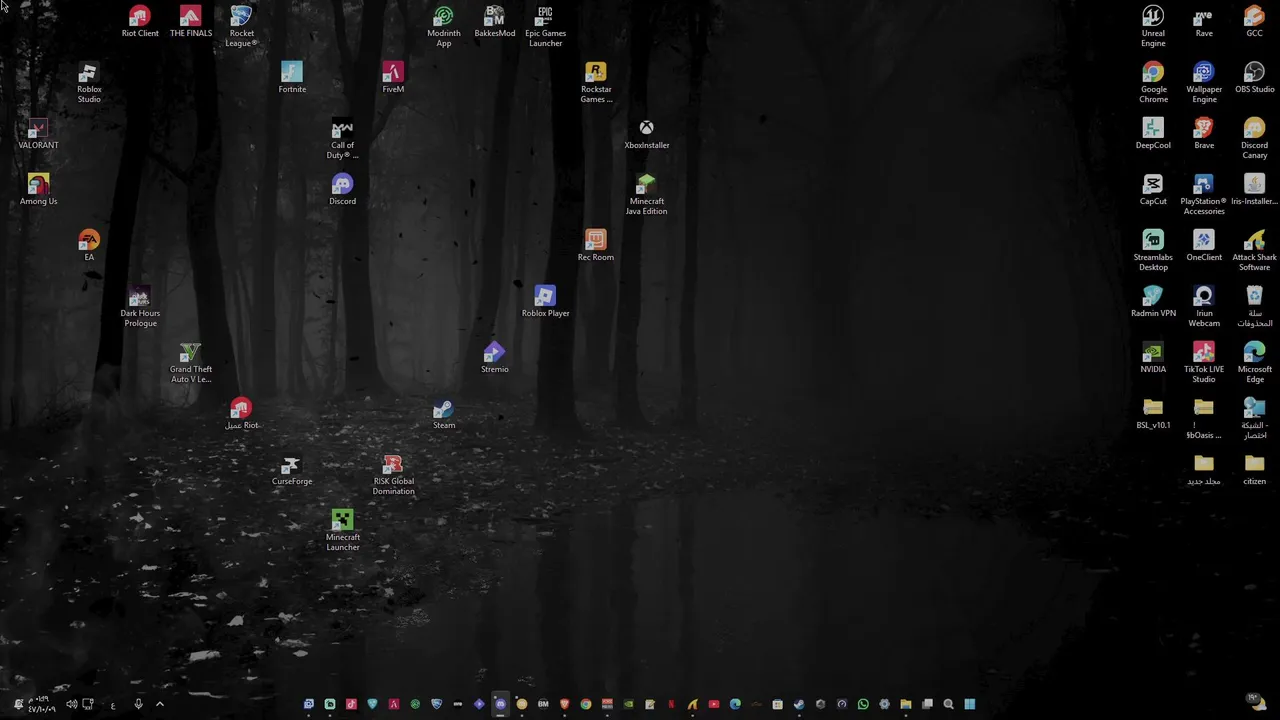
Task: Click the Windows Start button in taskbar
Action: (970, 704)
